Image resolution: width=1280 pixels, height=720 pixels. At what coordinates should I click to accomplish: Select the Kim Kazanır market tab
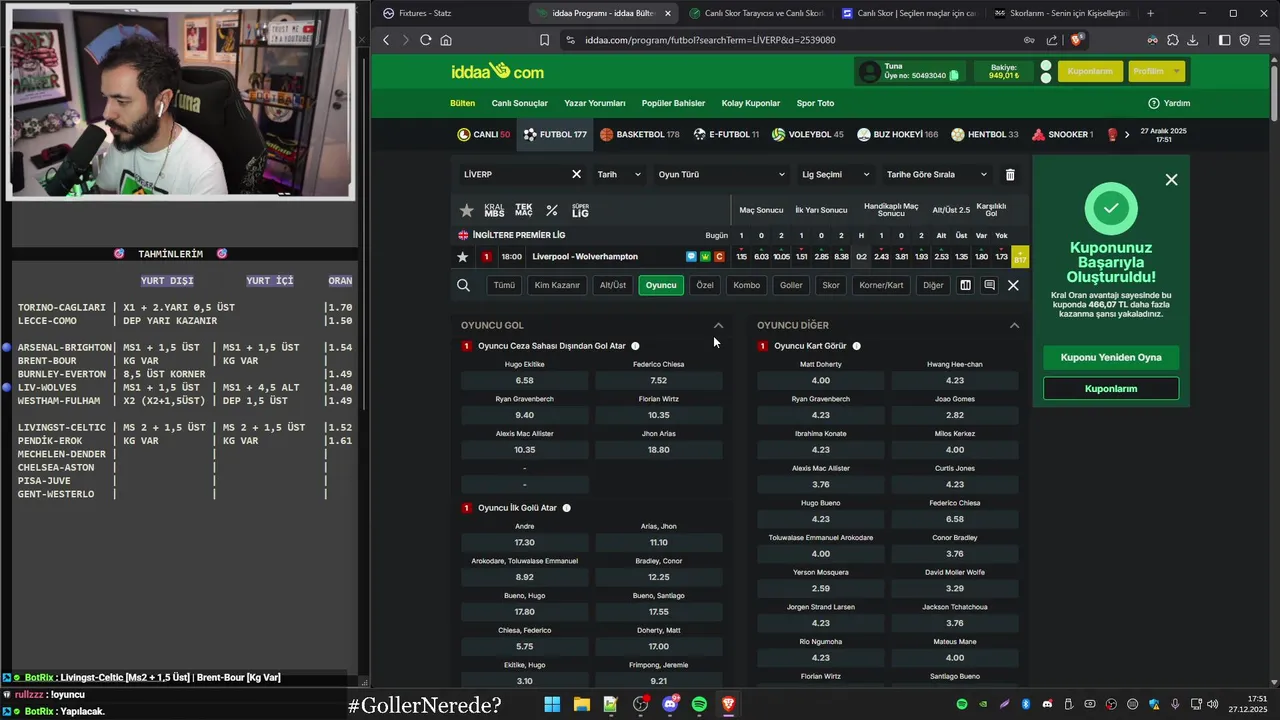click(x=557, y=285)
